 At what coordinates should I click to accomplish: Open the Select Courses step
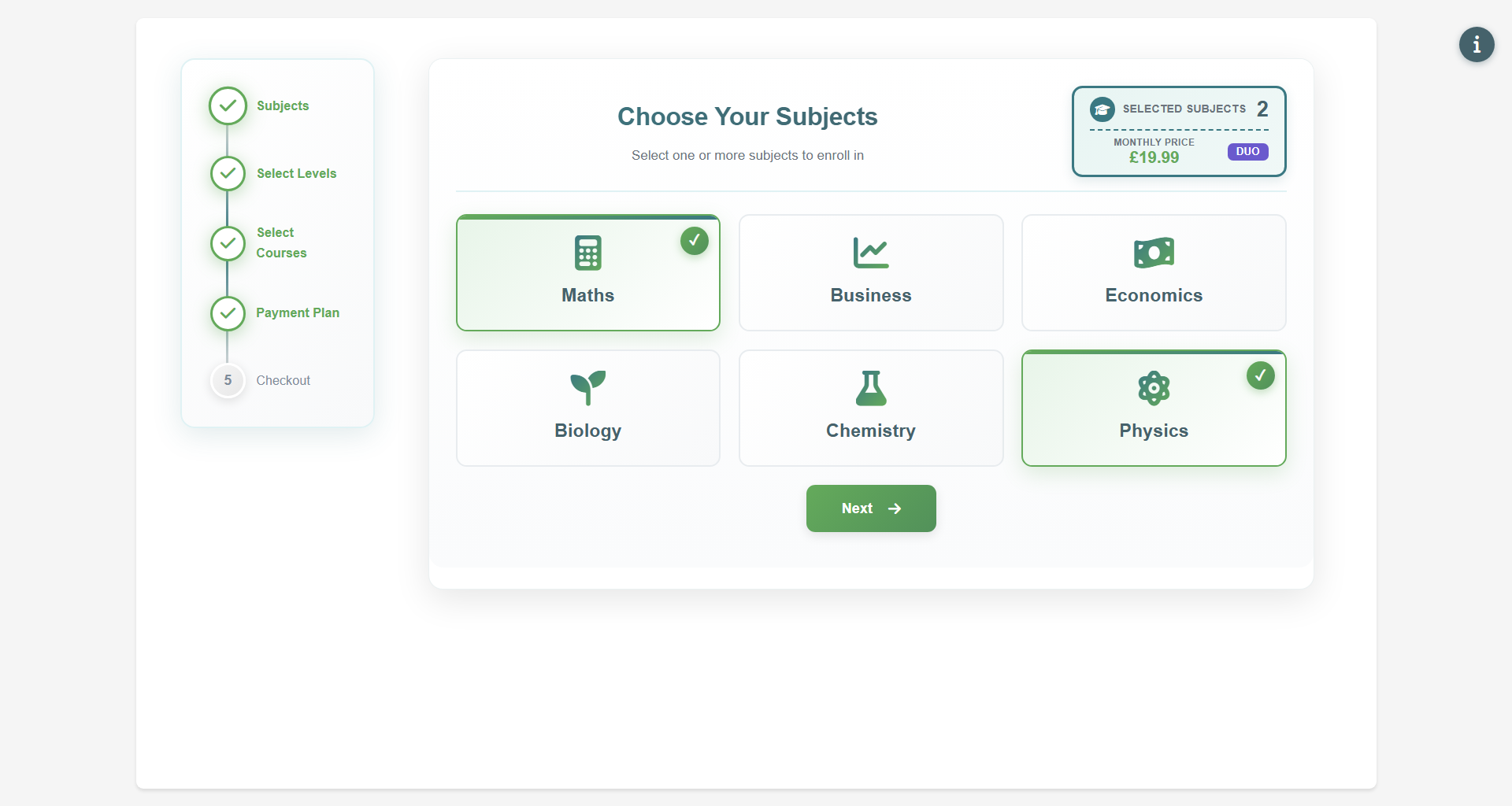coord(227,243)
